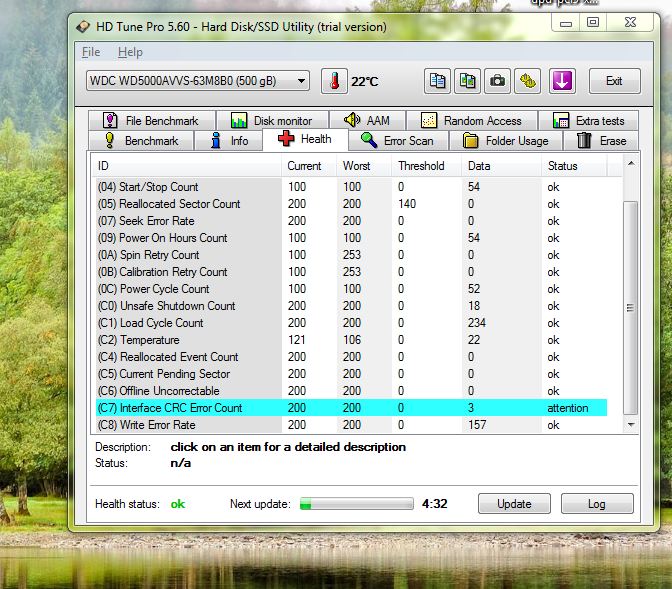Screen dimensions: 672x589
Task: Click the scroll up arrow of health list
Action: tap(631, 164)
